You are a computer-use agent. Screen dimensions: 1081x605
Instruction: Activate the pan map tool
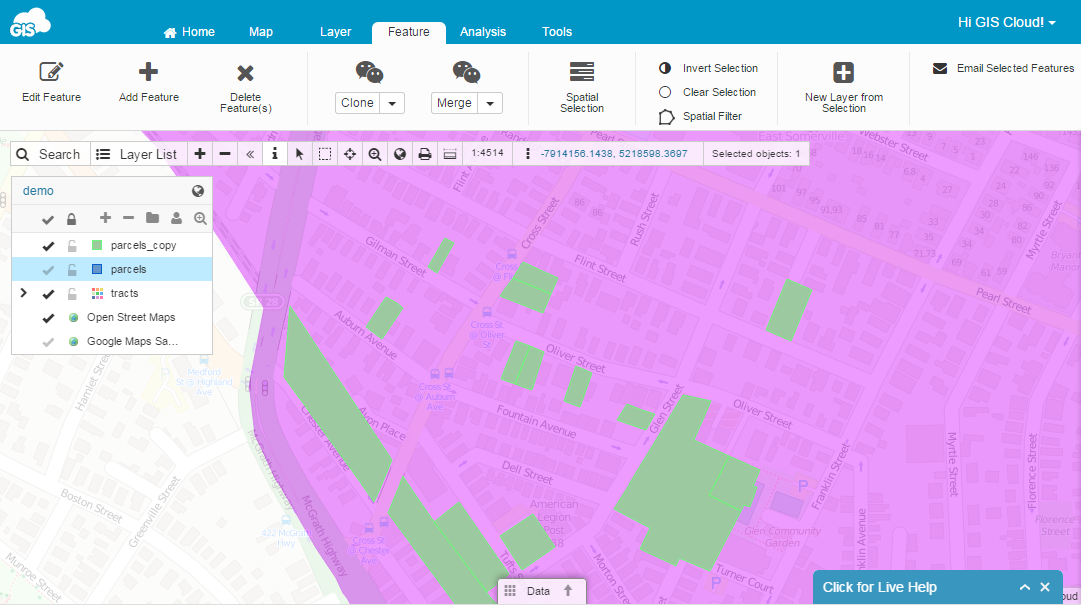pyautogui.click(x=350, y=154)
